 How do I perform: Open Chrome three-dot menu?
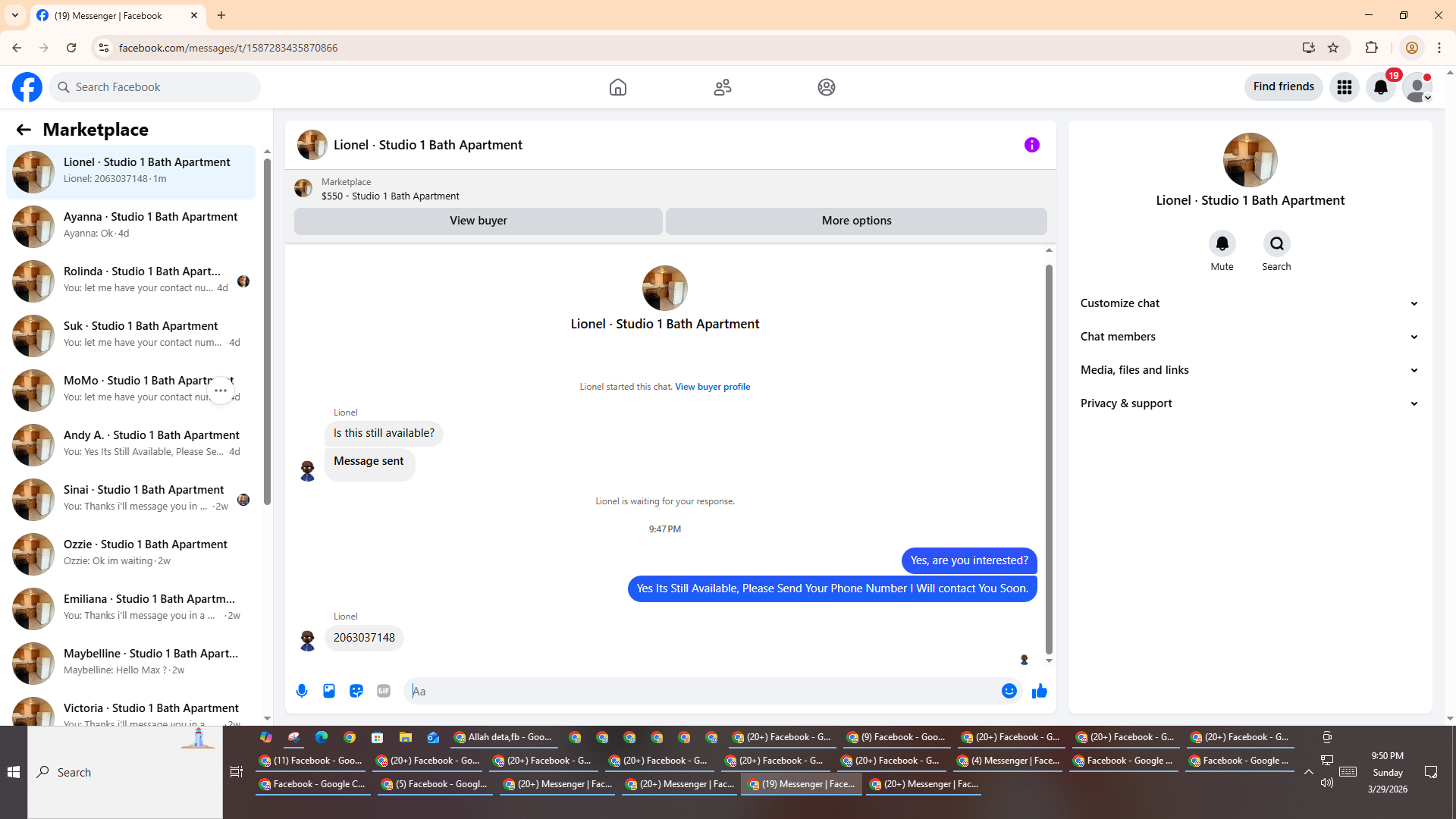coord(1439,48)
